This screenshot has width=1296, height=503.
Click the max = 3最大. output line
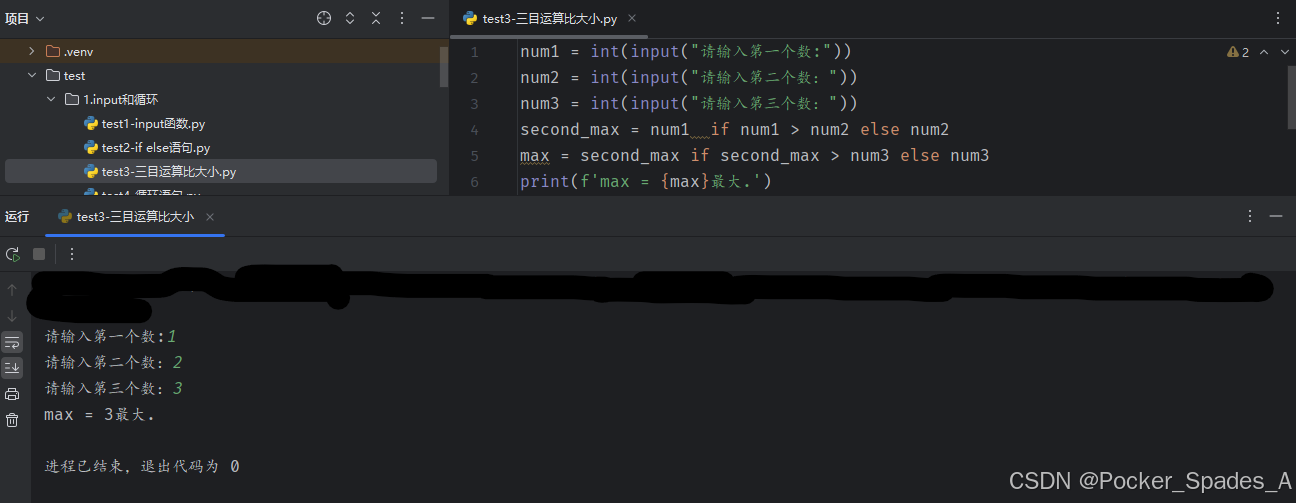pos(100,414)
